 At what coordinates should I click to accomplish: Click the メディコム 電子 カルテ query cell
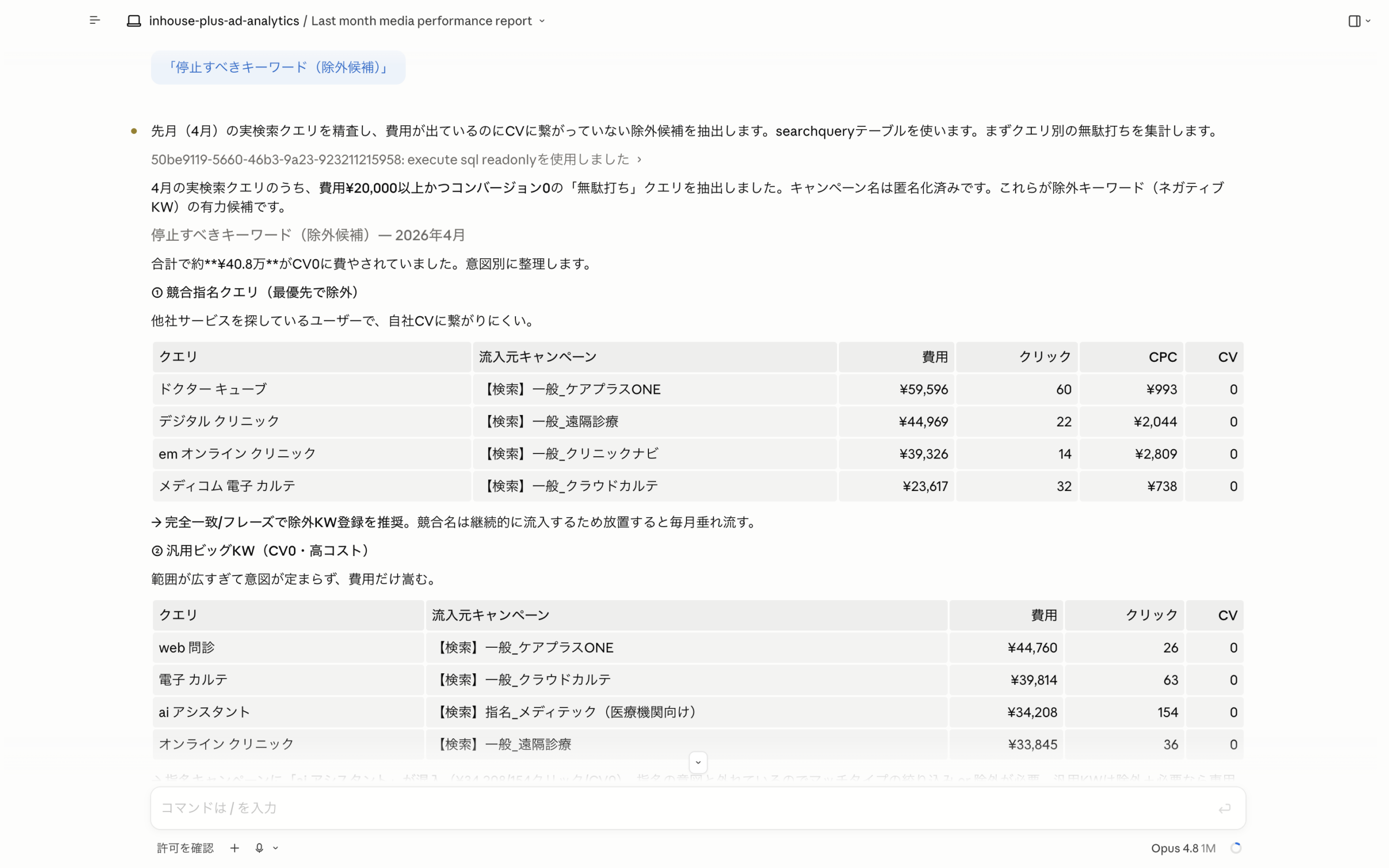pyautogui.click(x=311, y=486)
